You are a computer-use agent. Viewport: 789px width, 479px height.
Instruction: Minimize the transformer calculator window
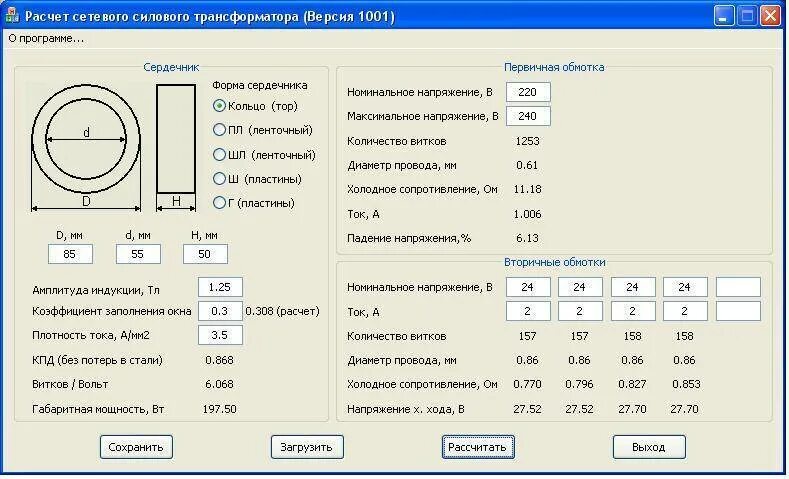(724, 16)
